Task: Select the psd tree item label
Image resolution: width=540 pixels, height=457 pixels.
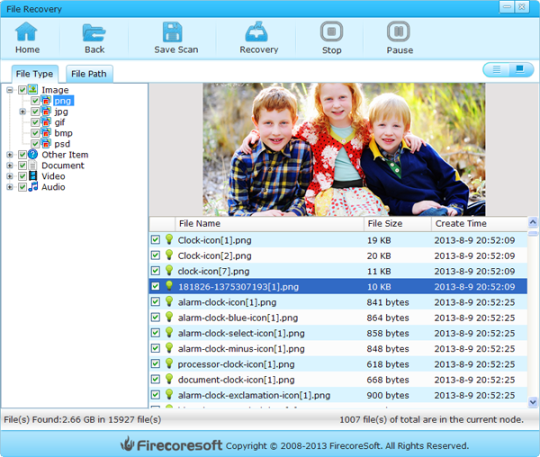Action: pos(62,144)
